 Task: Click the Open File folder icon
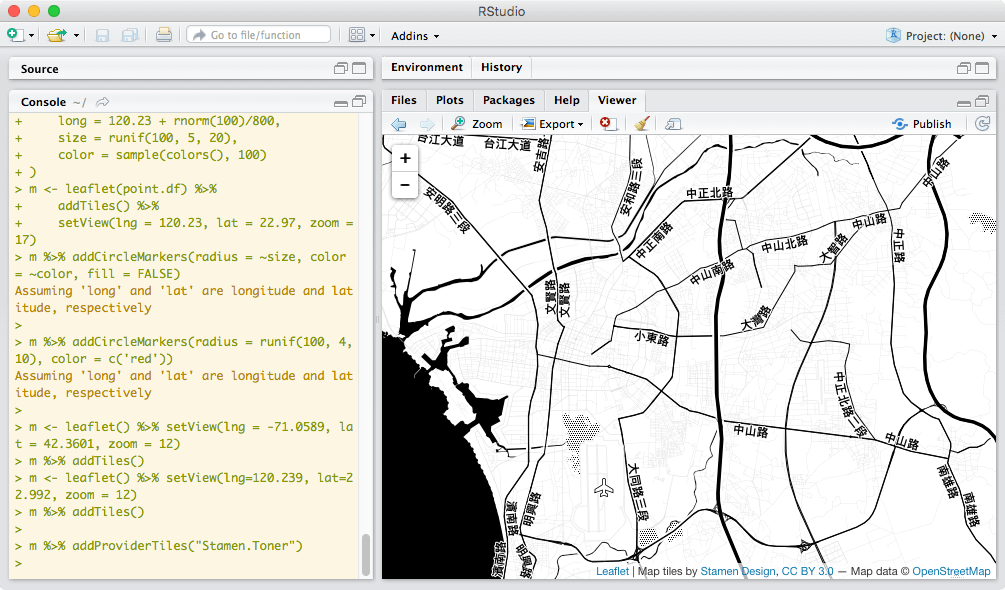[56, 35]
